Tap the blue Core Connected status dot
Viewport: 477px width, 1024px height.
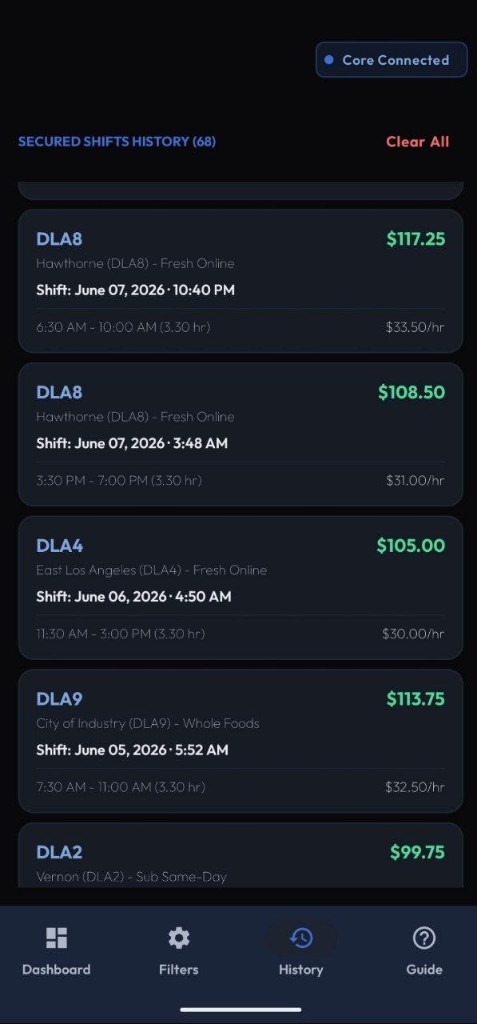[x=329, y=60]
